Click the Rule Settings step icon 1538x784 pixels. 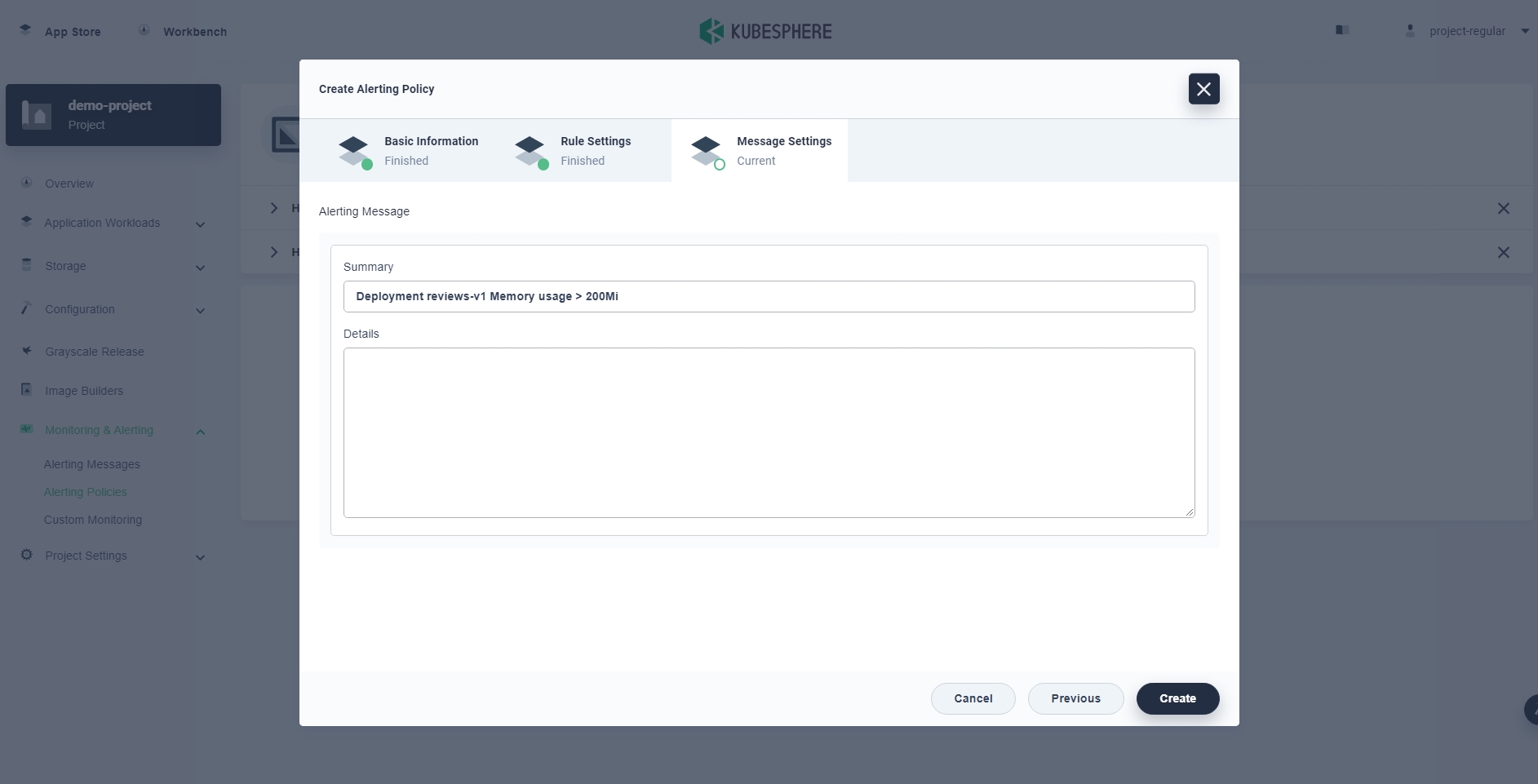point(530,151)
